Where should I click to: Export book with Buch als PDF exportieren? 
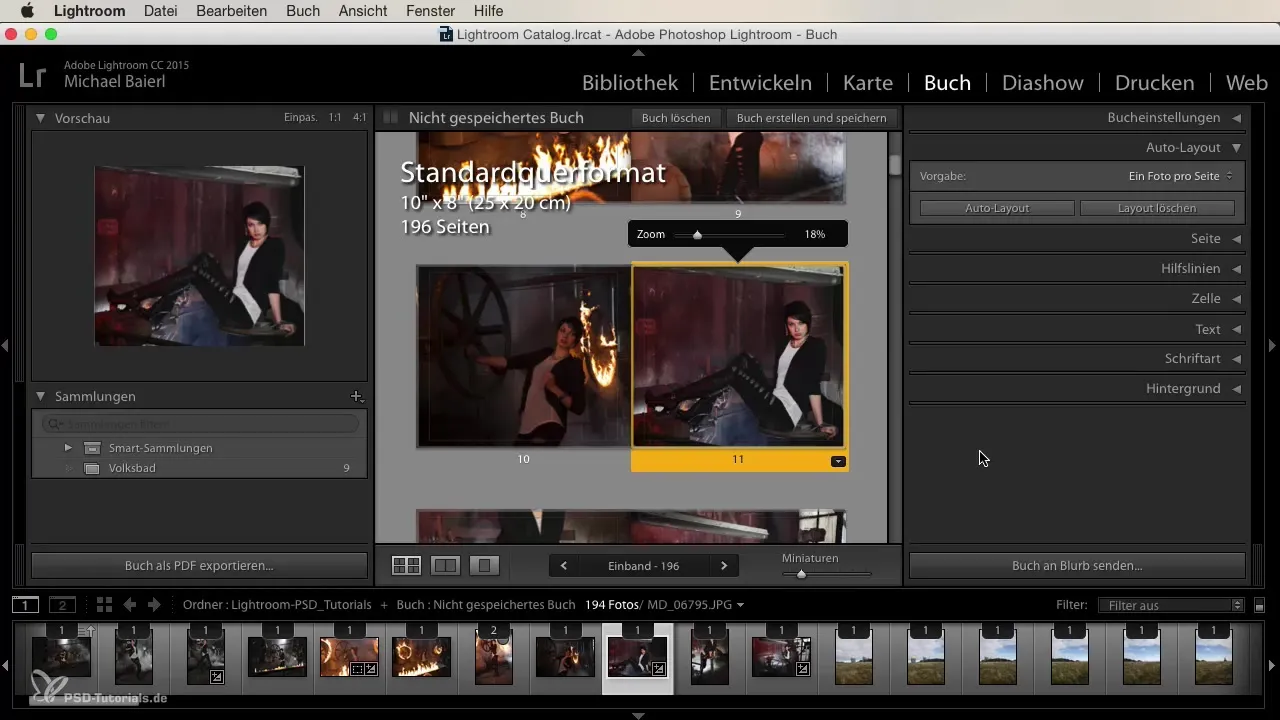click(x=199, y=566)
